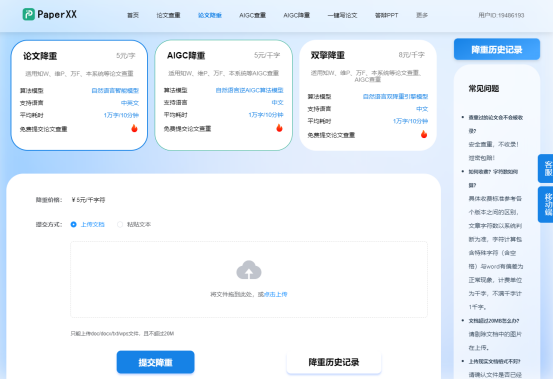The height and width of the screenshot is (379, 554).
Task: Click the 常见问题 heading
Action: 484,89
